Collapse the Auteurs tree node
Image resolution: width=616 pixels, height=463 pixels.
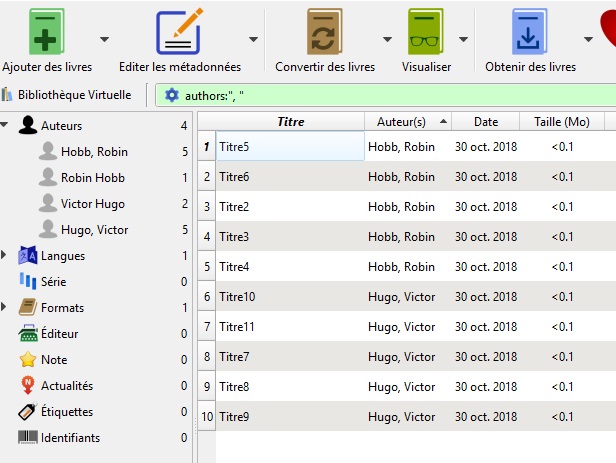click(x=5, y=126)
